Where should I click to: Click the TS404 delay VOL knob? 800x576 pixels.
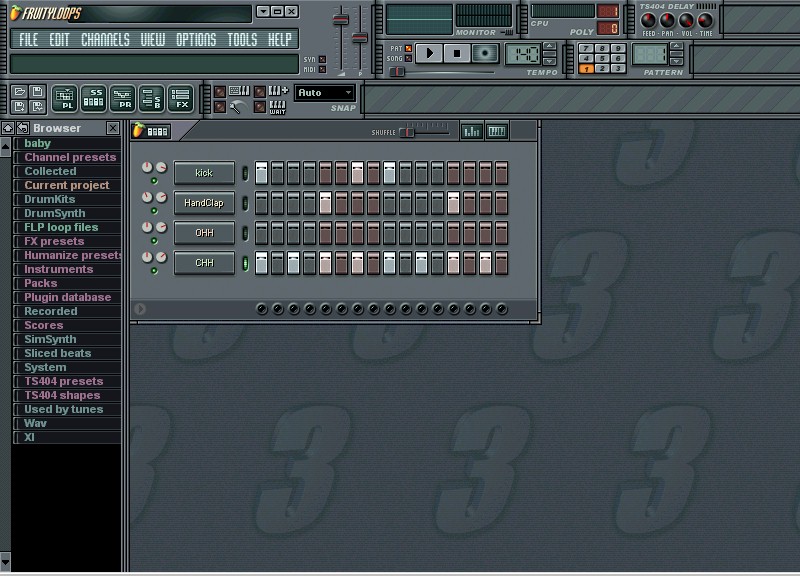pyautogui.click(x=686, y=20)
